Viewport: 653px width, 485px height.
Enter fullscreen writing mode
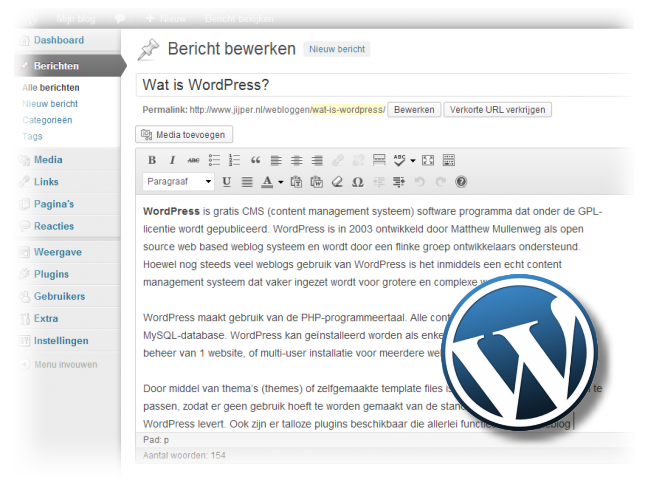point(428,160)
